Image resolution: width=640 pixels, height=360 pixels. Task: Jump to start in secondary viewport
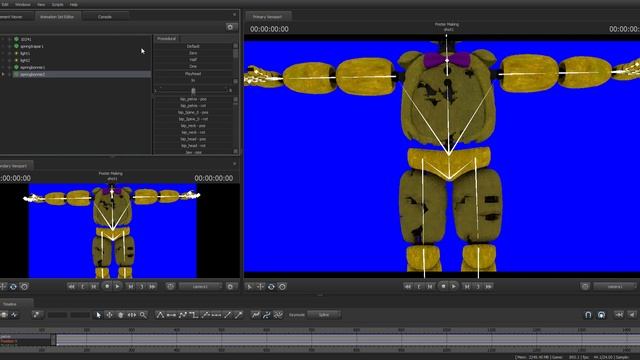(71, 287)
